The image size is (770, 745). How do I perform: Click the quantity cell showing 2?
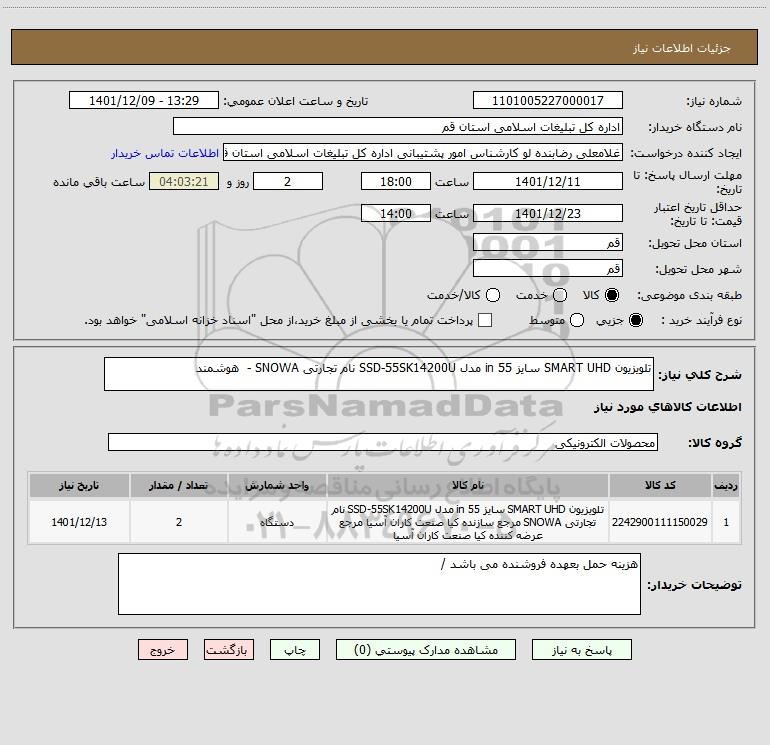[179, 522]
